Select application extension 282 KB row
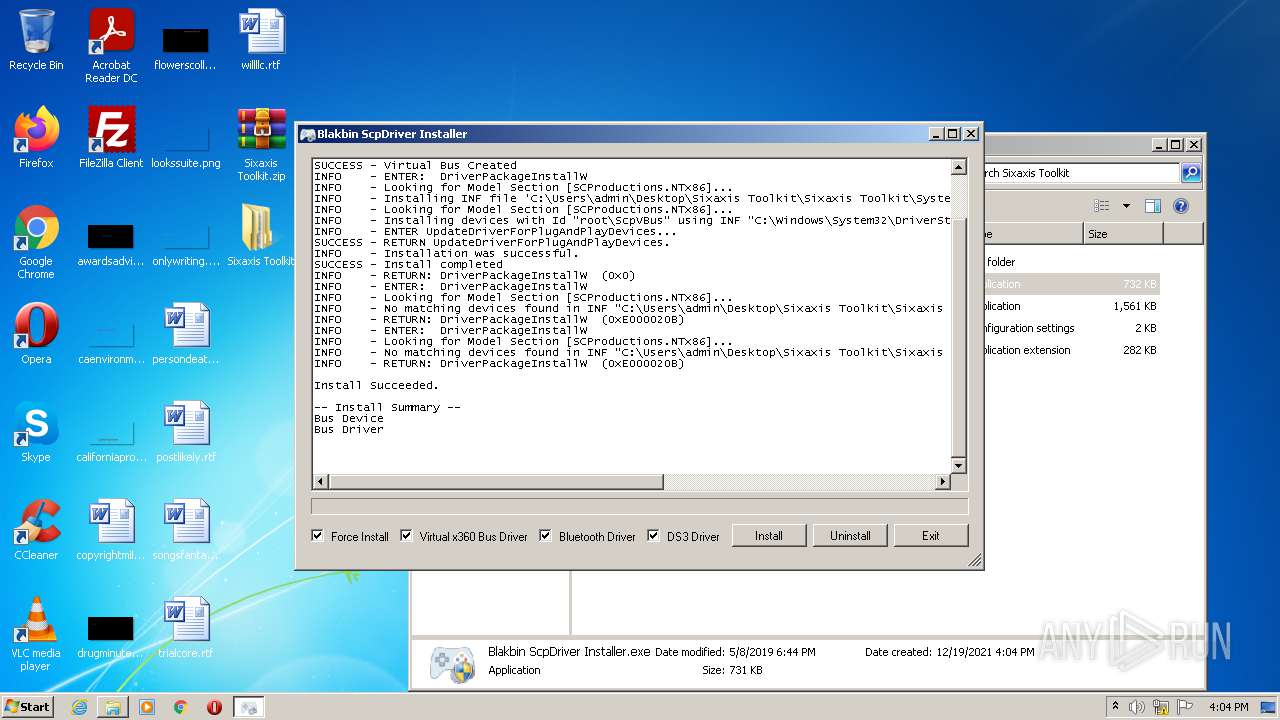The image size is (1280, 720). [x=1071, y=350]
